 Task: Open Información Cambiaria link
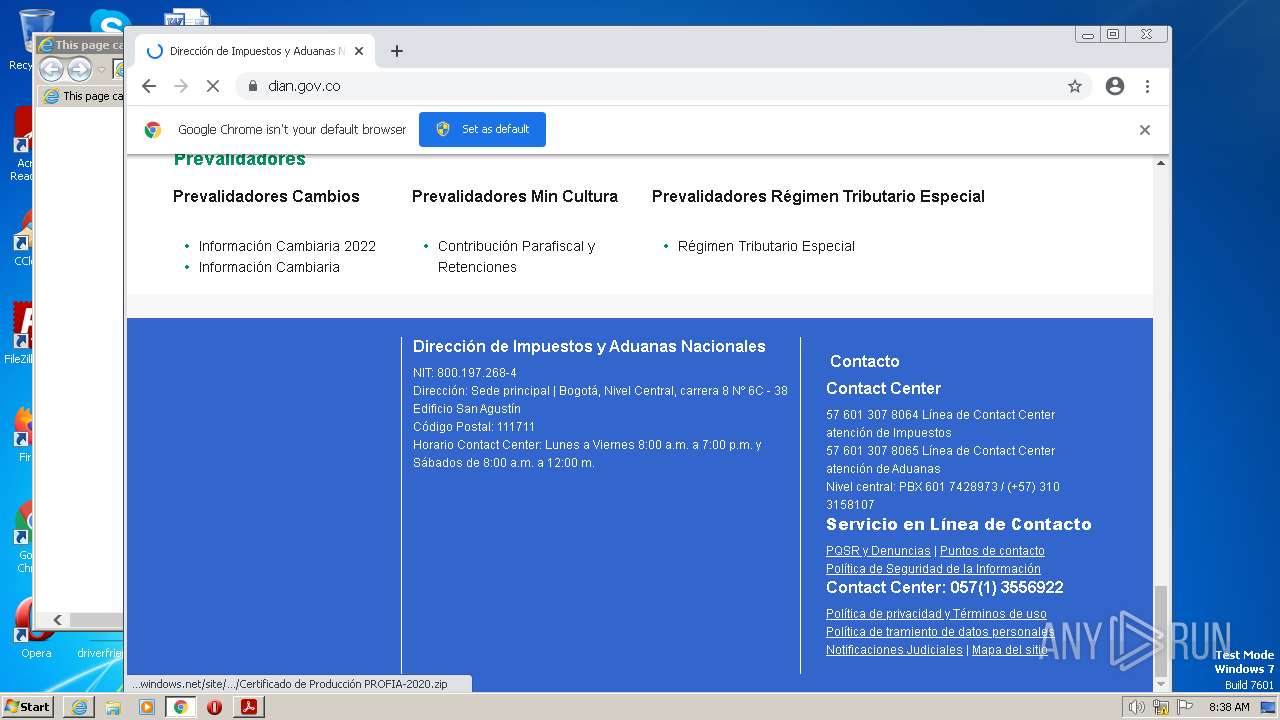pyautogui.click(x=269, y=267)
